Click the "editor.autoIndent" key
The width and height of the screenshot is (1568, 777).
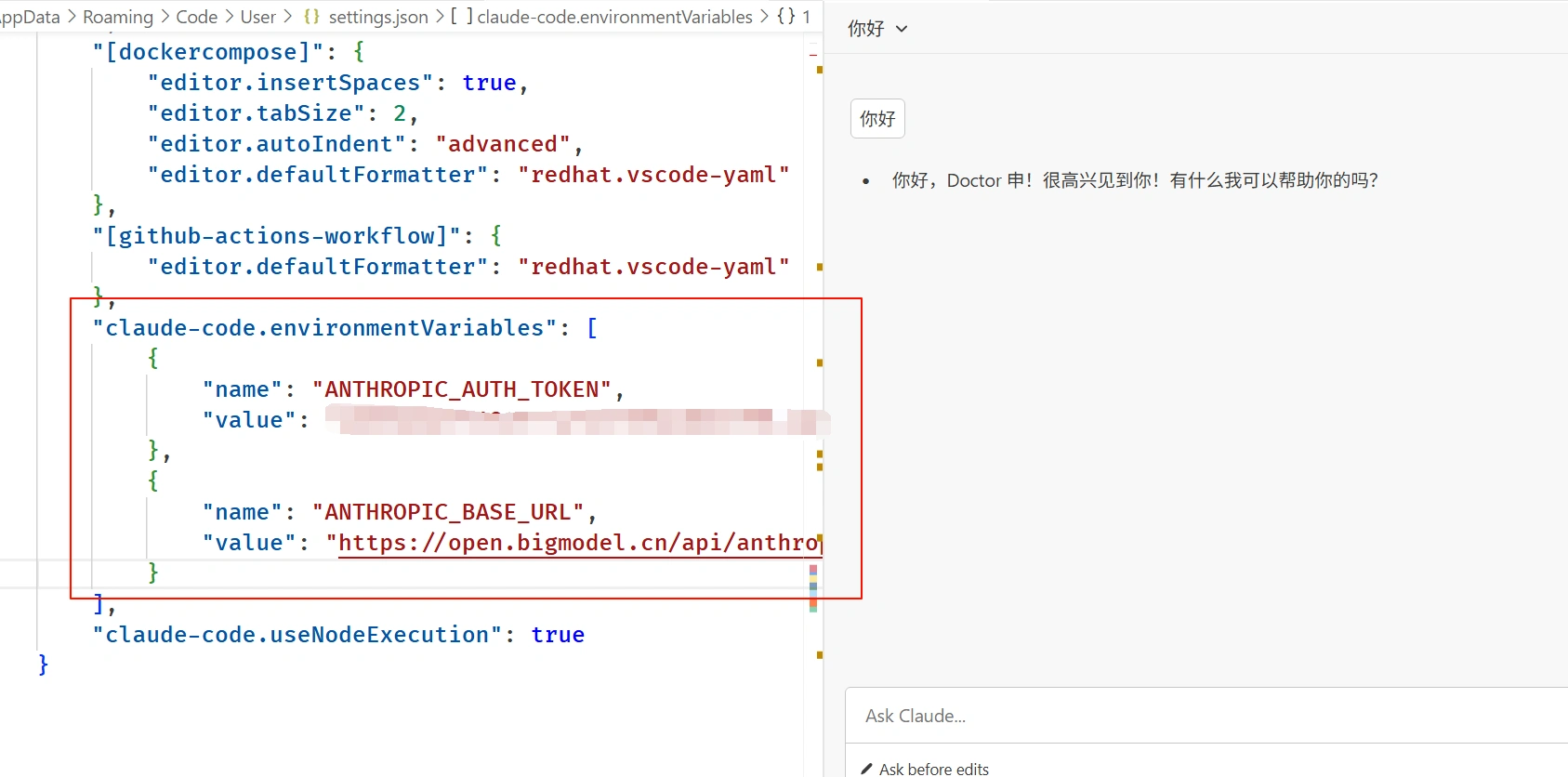(276, 144)
